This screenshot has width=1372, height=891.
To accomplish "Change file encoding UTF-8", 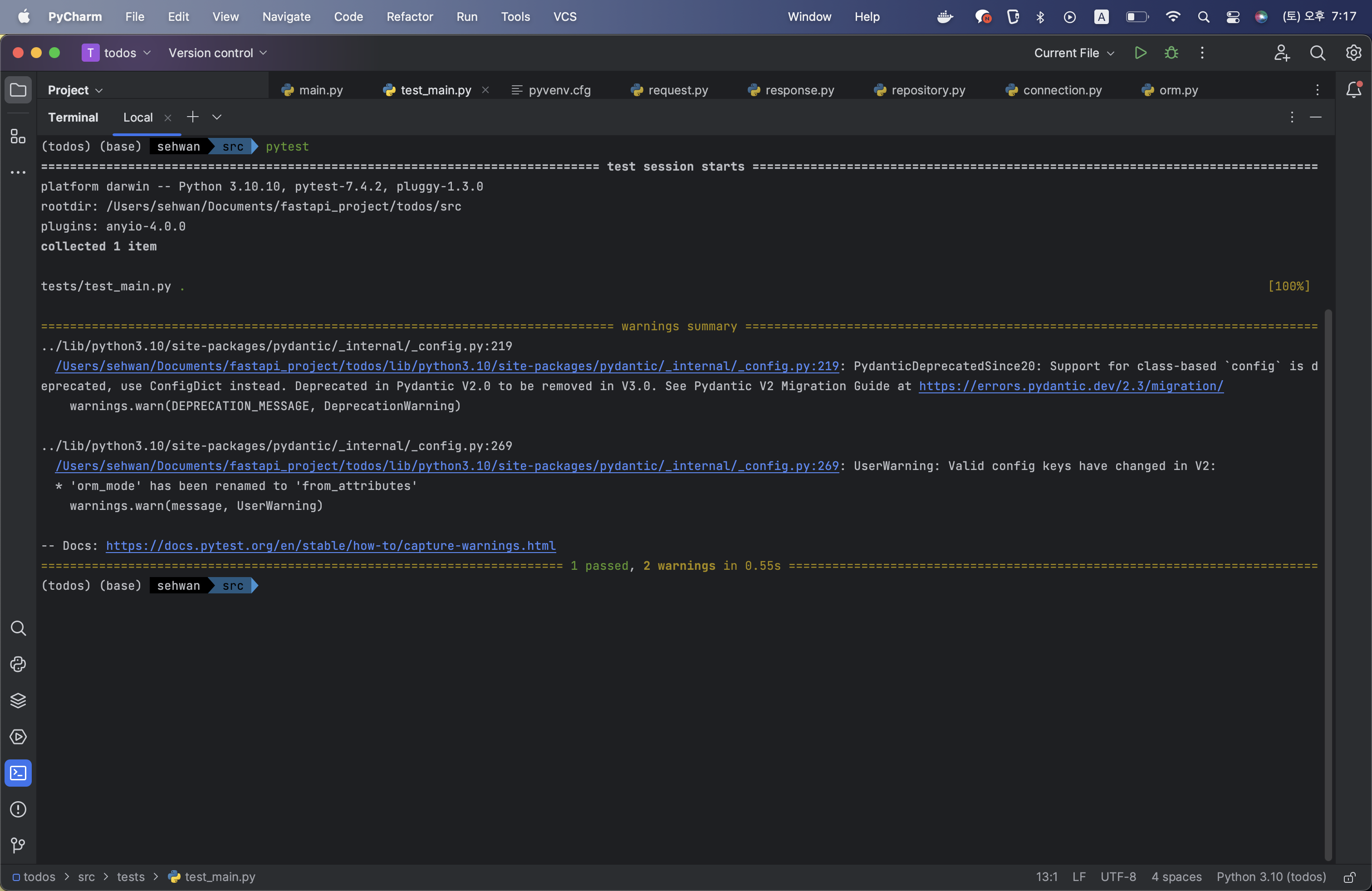I will tap(1118, 876).
